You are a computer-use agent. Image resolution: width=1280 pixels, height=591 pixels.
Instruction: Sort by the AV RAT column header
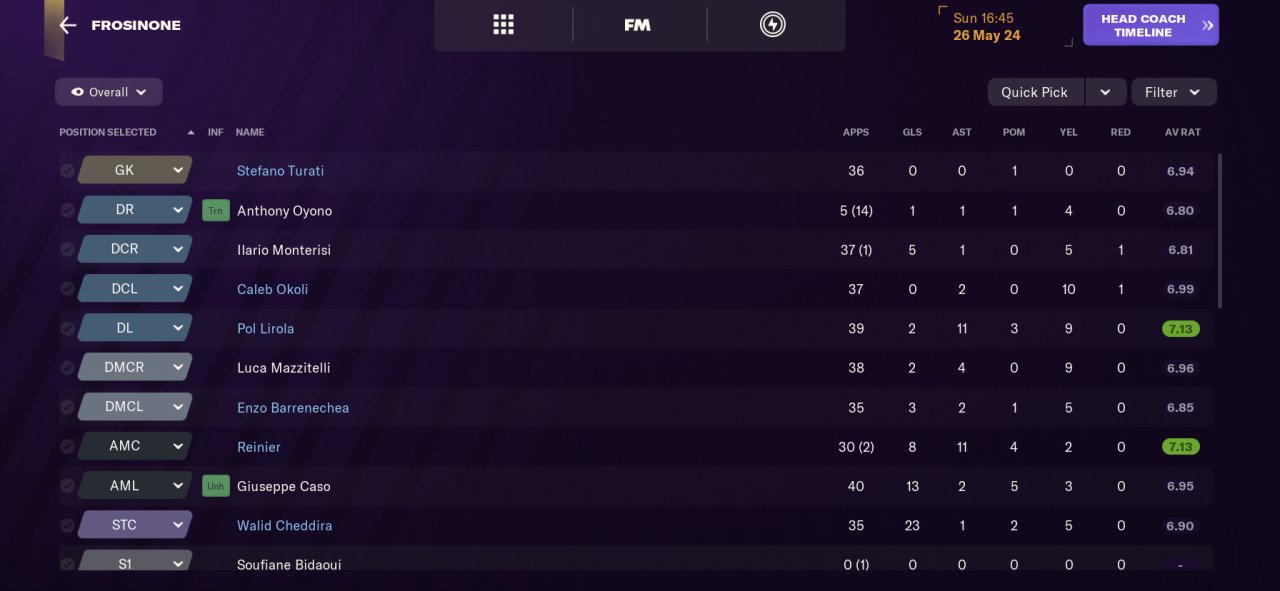1182,132
